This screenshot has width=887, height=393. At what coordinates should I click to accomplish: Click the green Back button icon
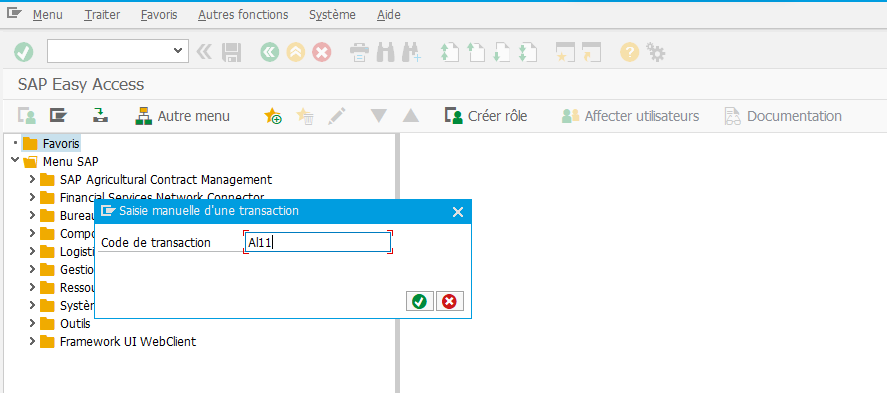[x=270, y=53]
